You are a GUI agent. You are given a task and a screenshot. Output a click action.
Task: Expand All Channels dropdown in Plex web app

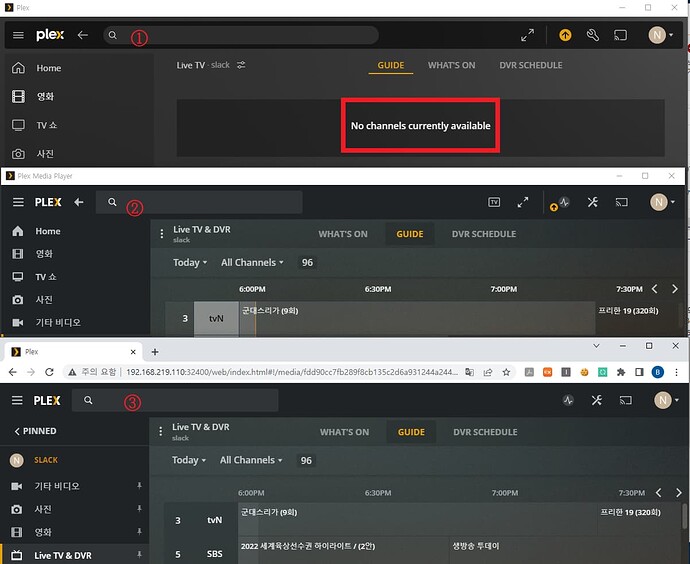251,460
